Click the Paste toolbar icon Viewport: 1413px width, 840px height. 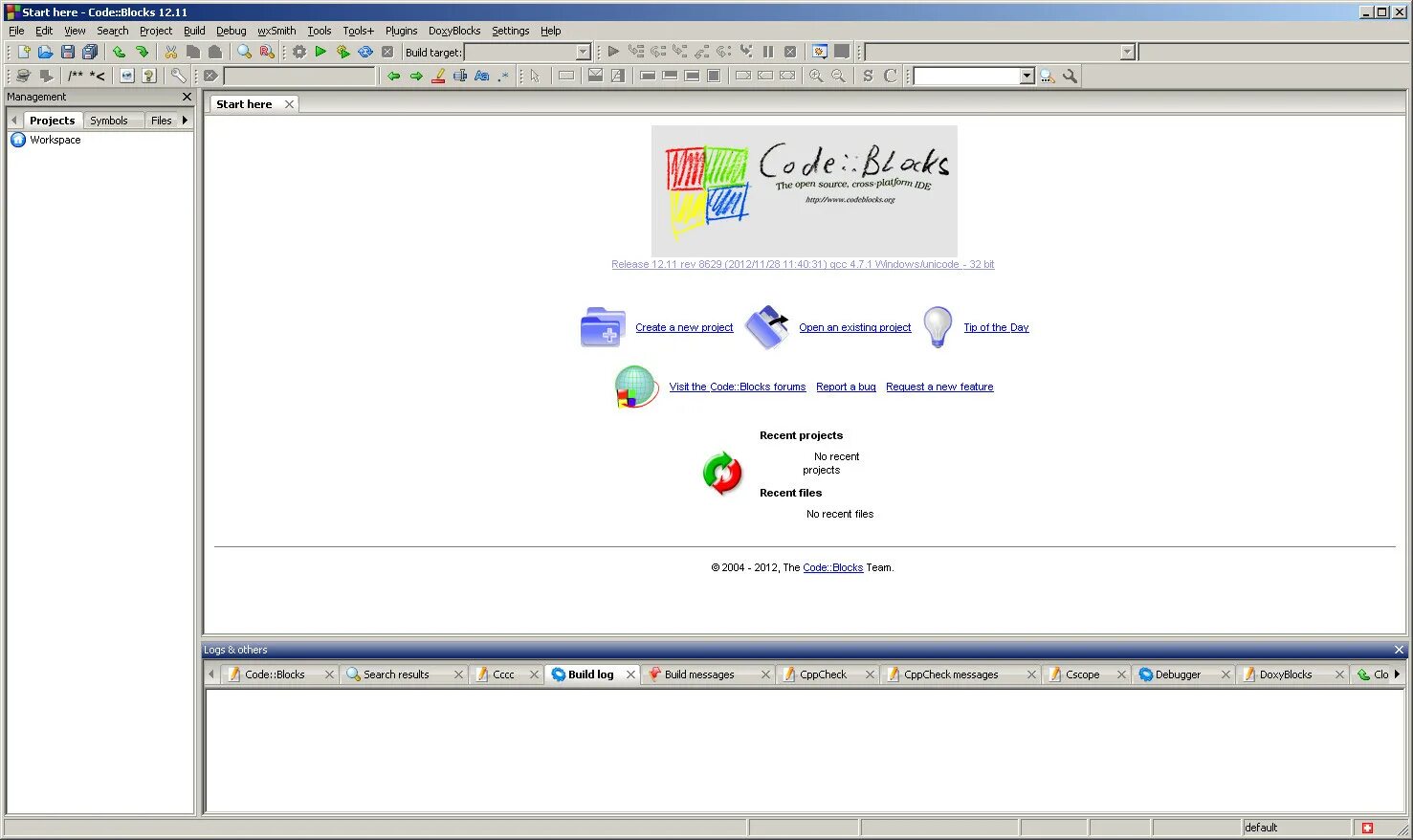pos(215,52)
